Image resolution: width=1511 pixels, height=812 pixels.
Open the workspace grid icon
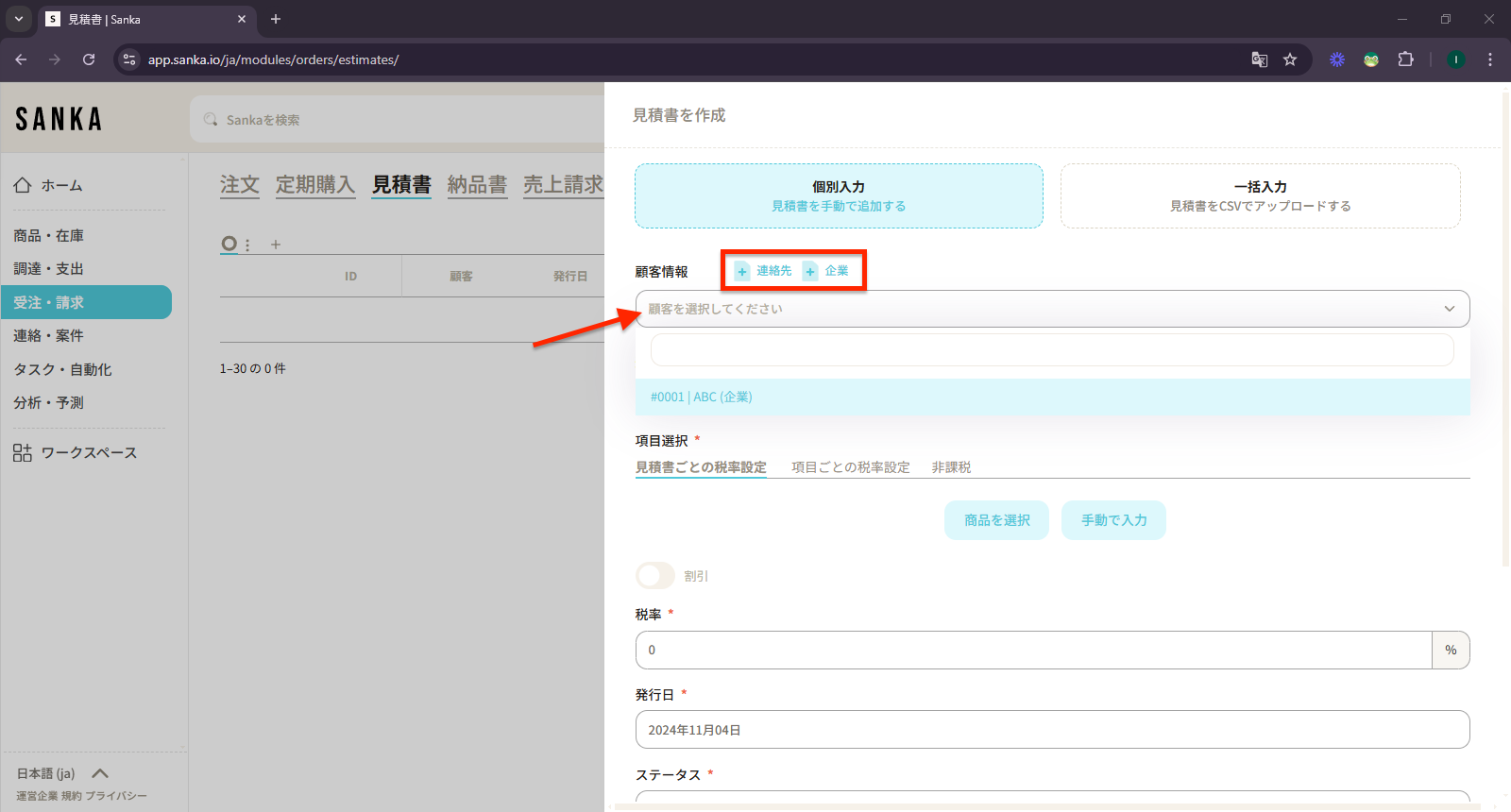(23, 453)
